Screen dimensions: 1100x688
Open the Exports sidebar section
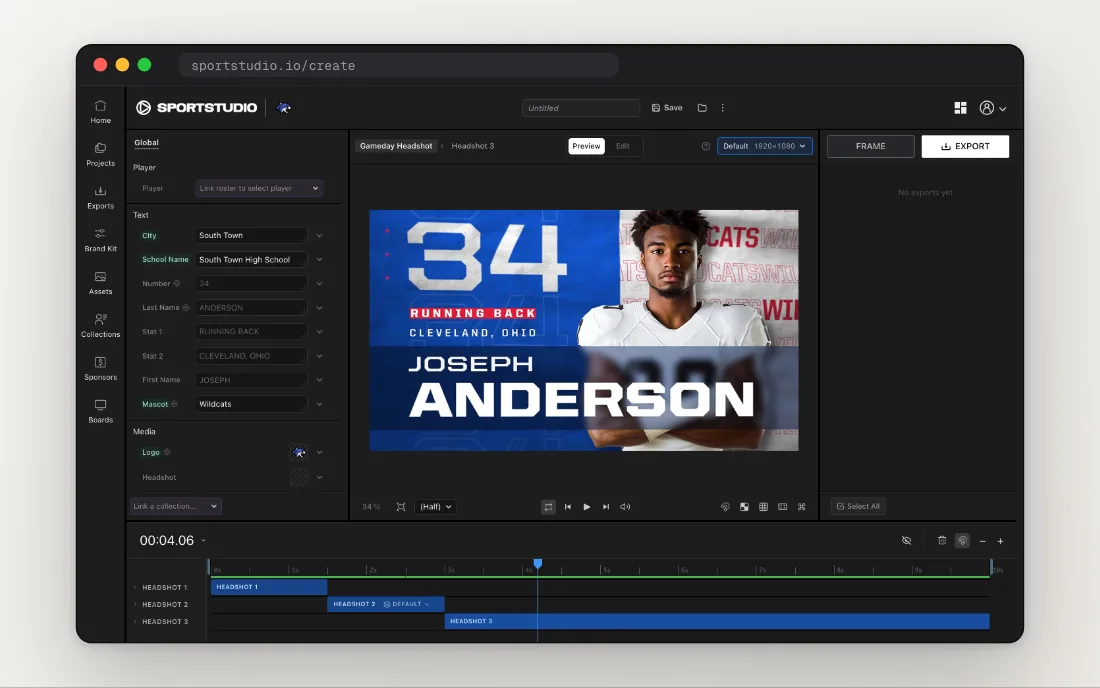coord(100,197)
